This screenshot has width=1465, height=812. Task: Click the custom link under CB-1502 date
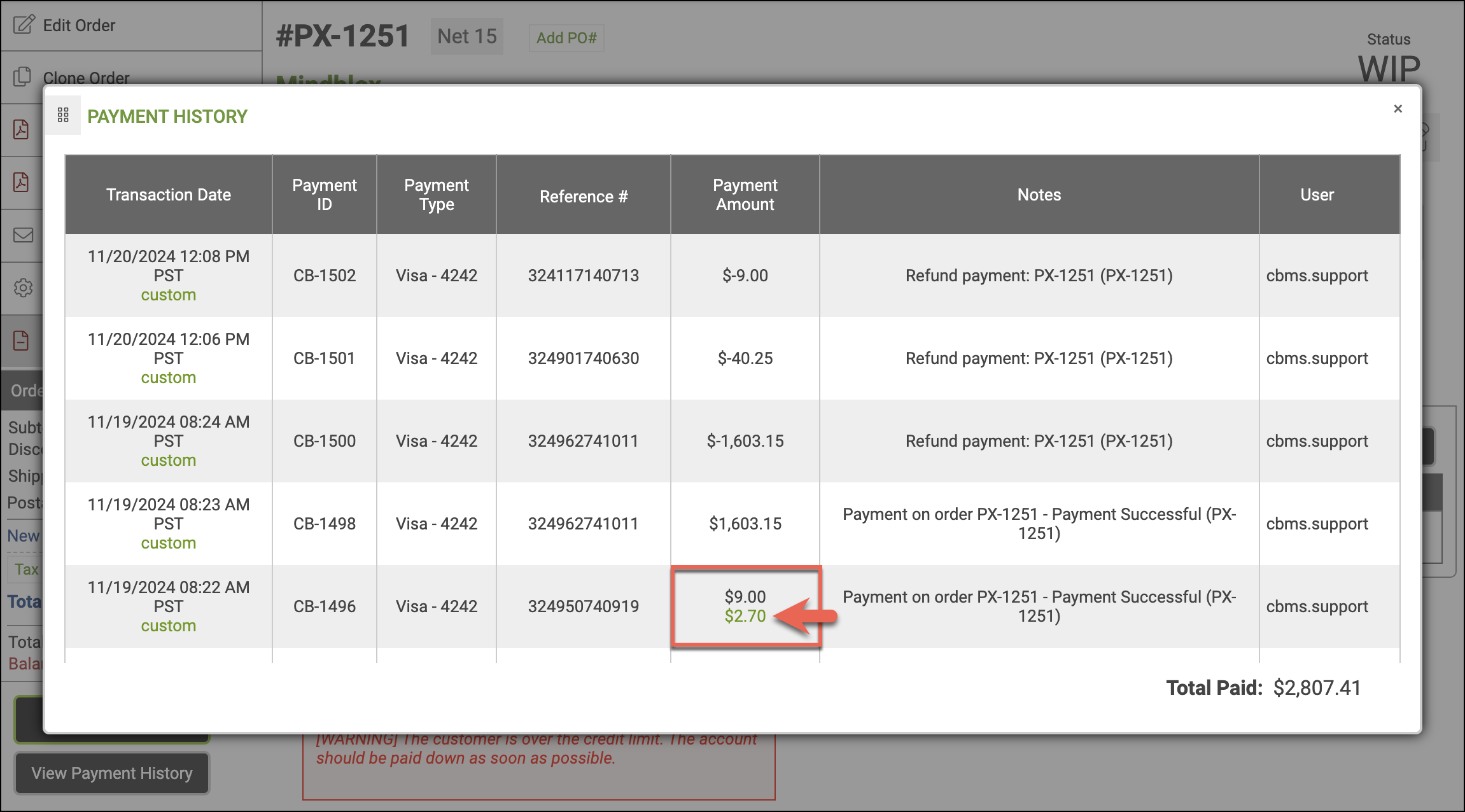click(x=168, y=295)
